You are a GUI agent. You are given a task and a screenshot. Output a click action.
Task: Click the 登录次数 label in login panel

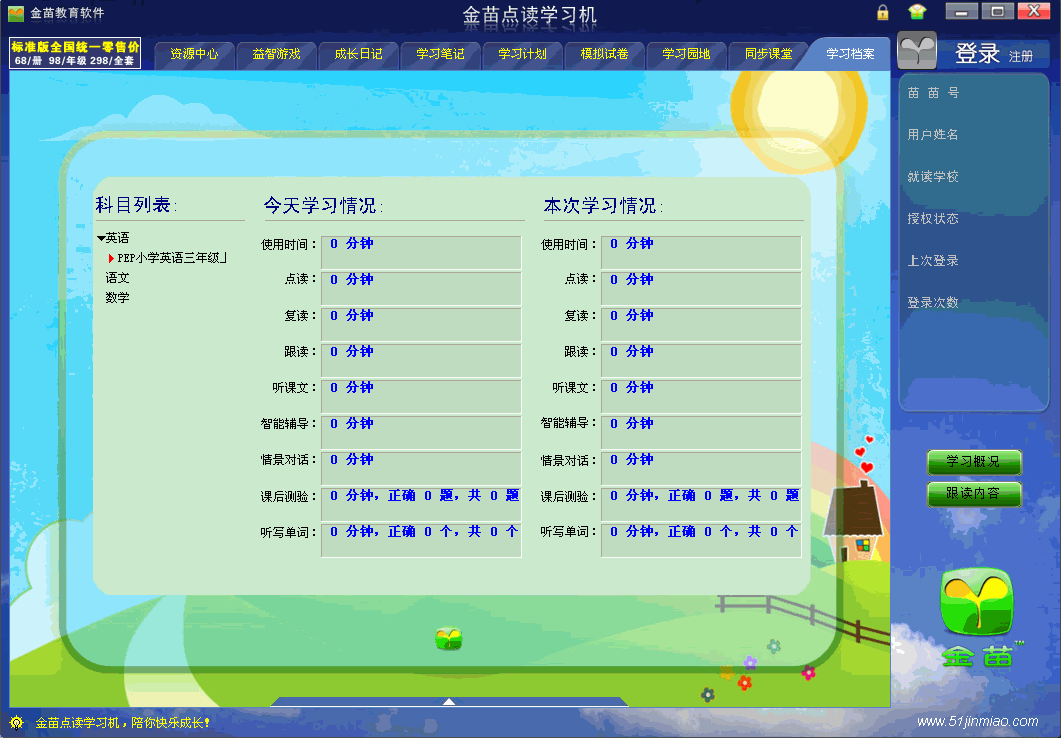[932, 302]
